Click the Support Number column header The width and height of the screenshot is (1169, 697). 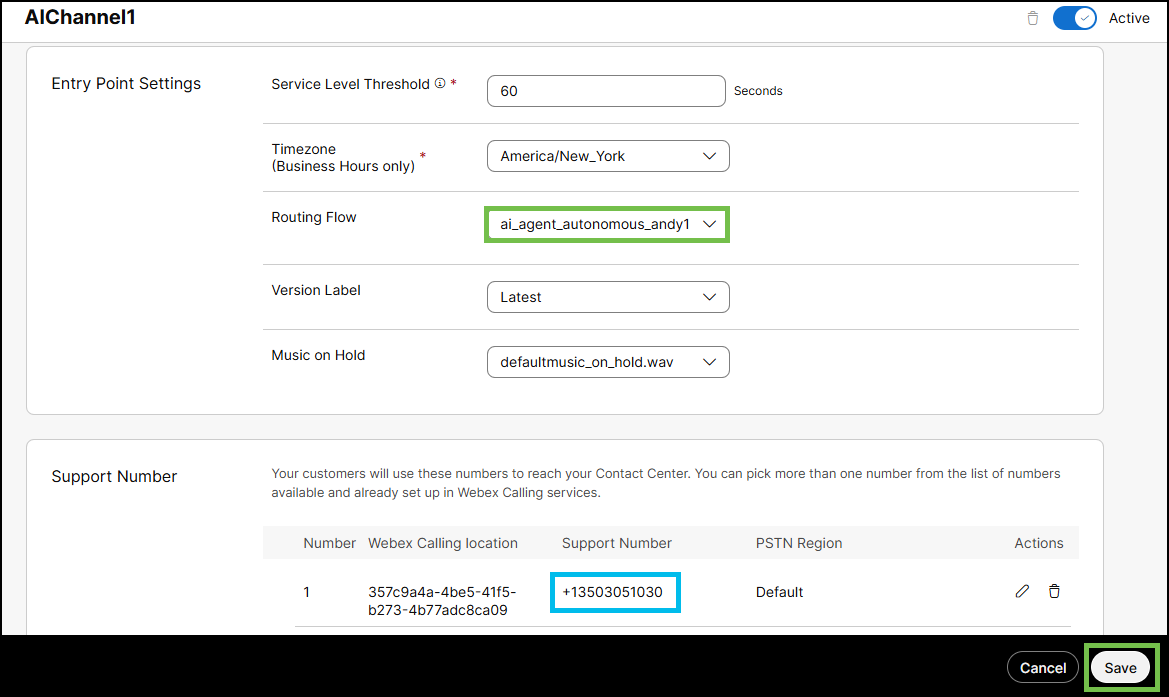pyautogui.click(x=617, y=543)
